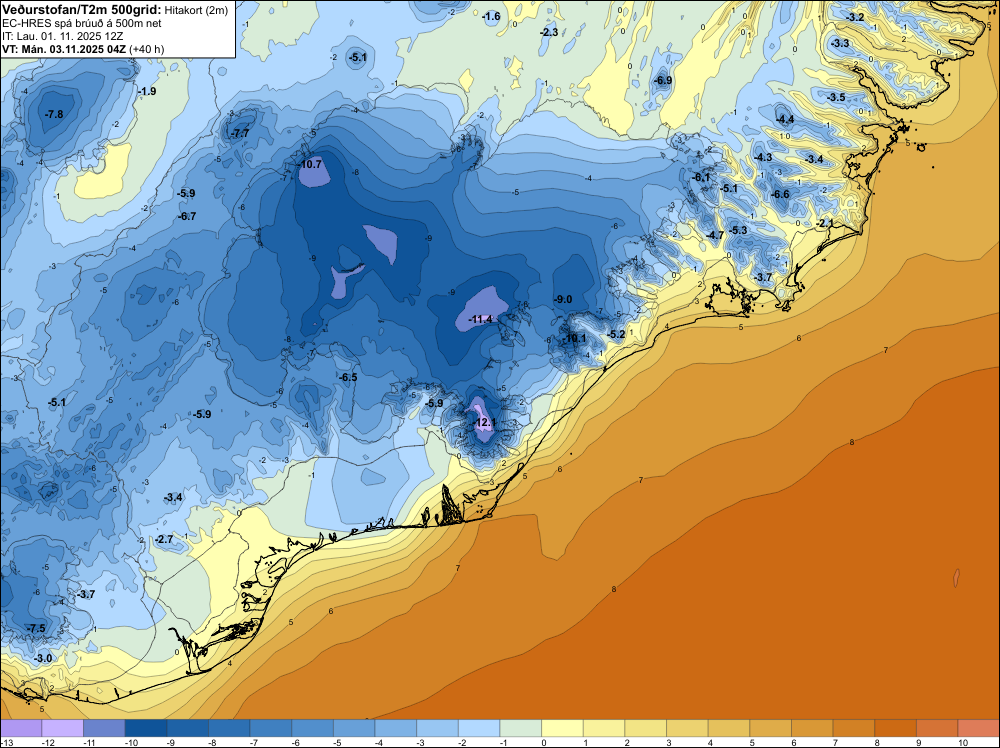Click legend swatch between -1 and 0
Viewport: 1000px width, 748px height.
pyautogui.click(x=521, y=728)
